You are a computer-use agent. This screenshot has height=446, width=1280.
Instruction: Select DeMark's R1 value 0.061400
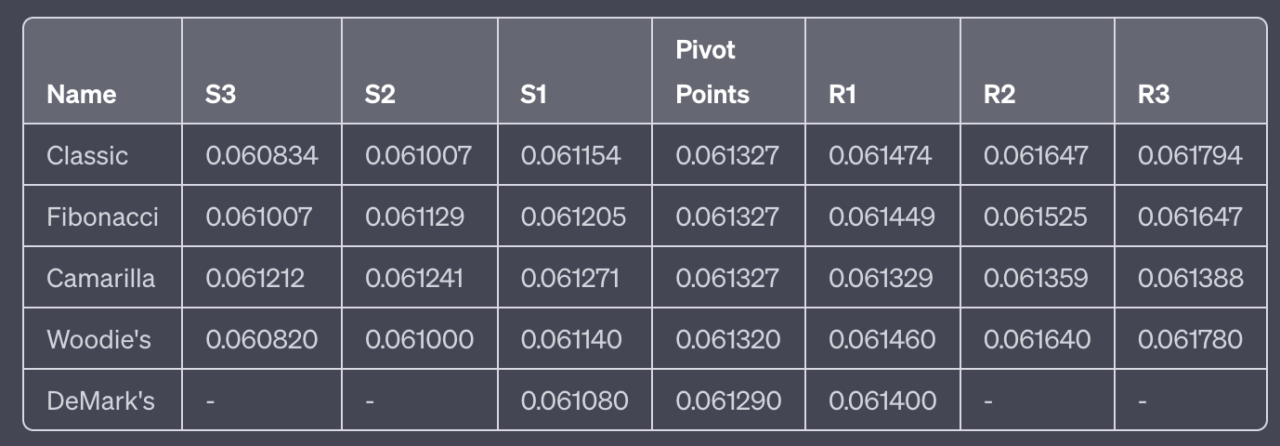883,401
